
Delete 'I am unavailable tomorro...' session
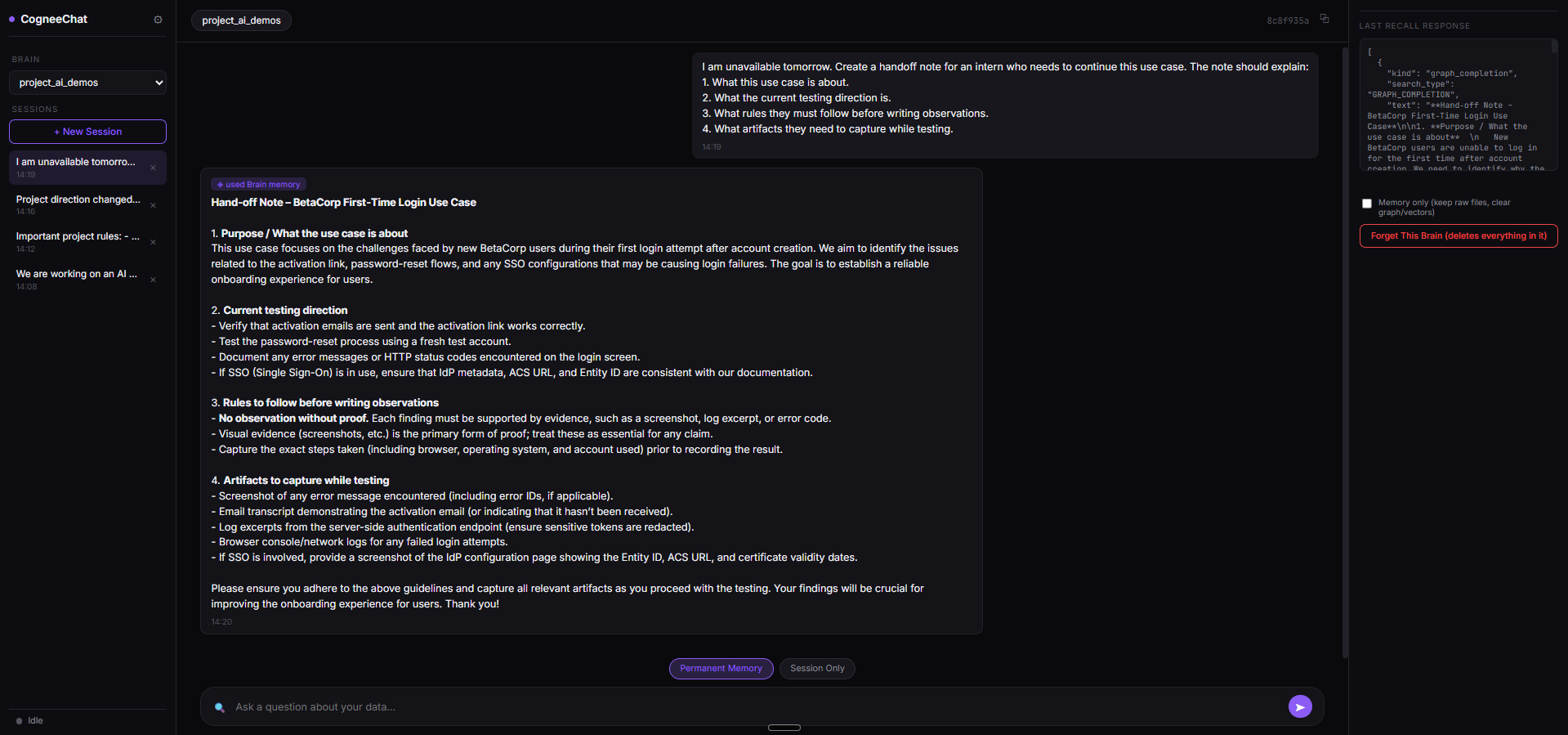tap(153, 168)
